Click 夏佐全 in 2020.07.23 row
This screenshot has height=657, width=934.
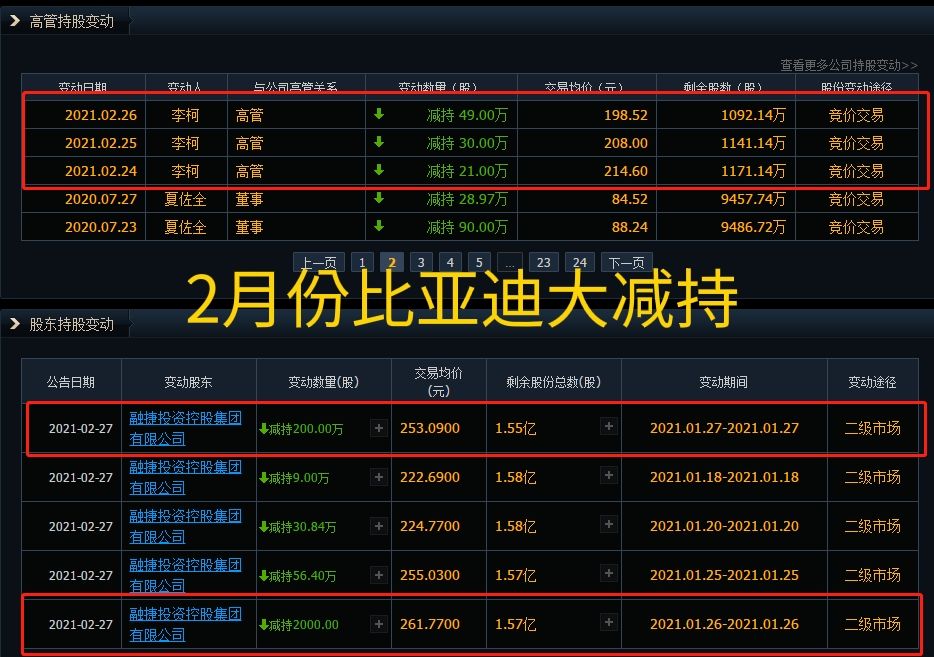click(185, 227)
